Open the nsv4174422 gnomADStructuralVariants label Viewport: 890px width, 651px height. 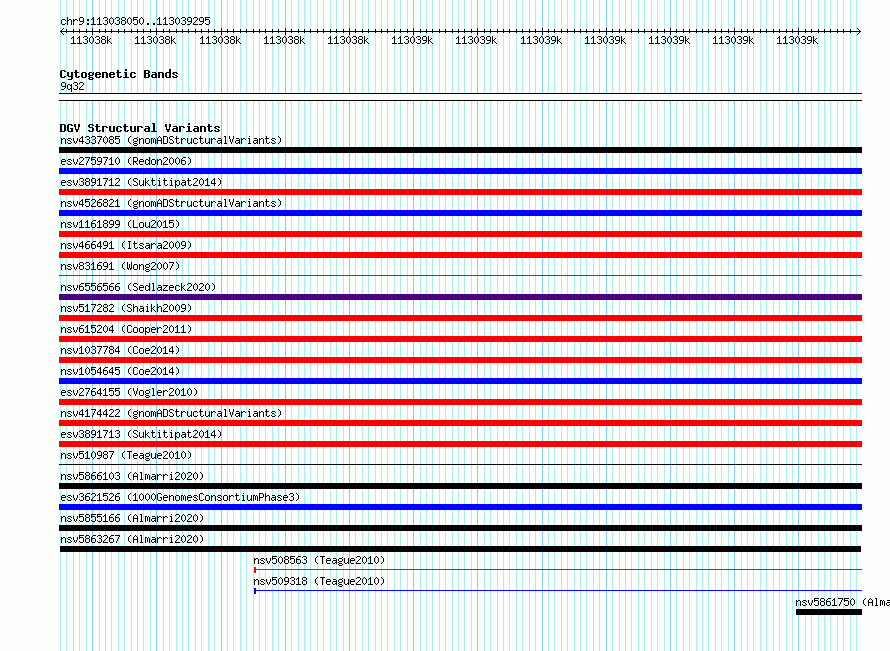pos(171,413)
